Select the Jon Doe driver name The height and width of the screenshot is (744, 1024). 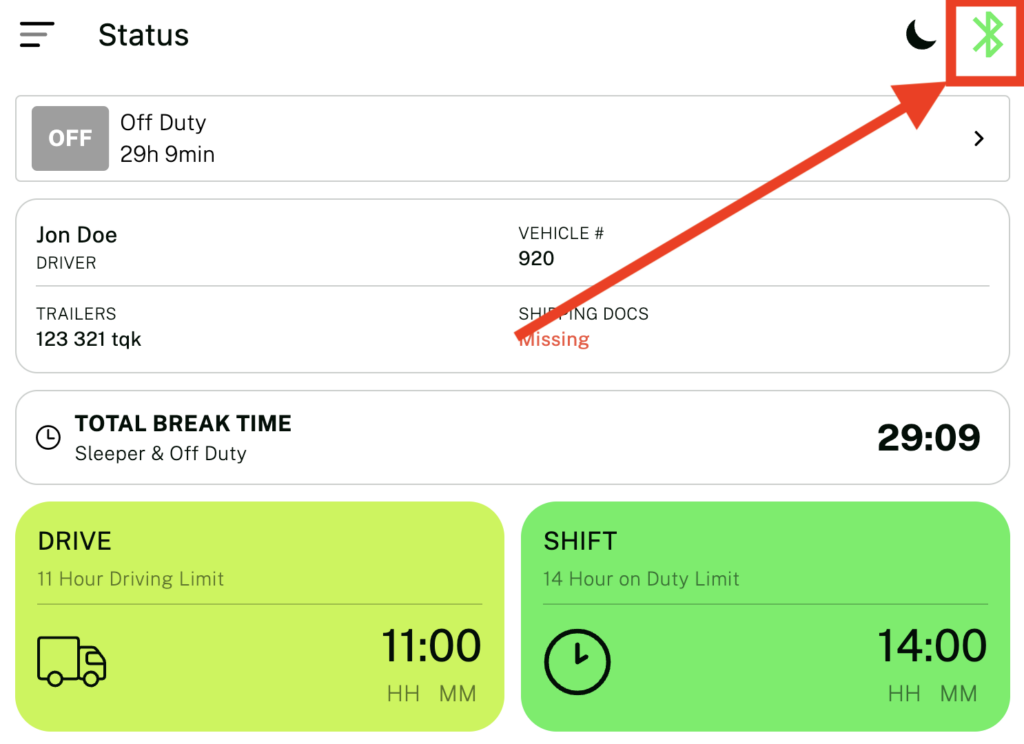(77, 235)
